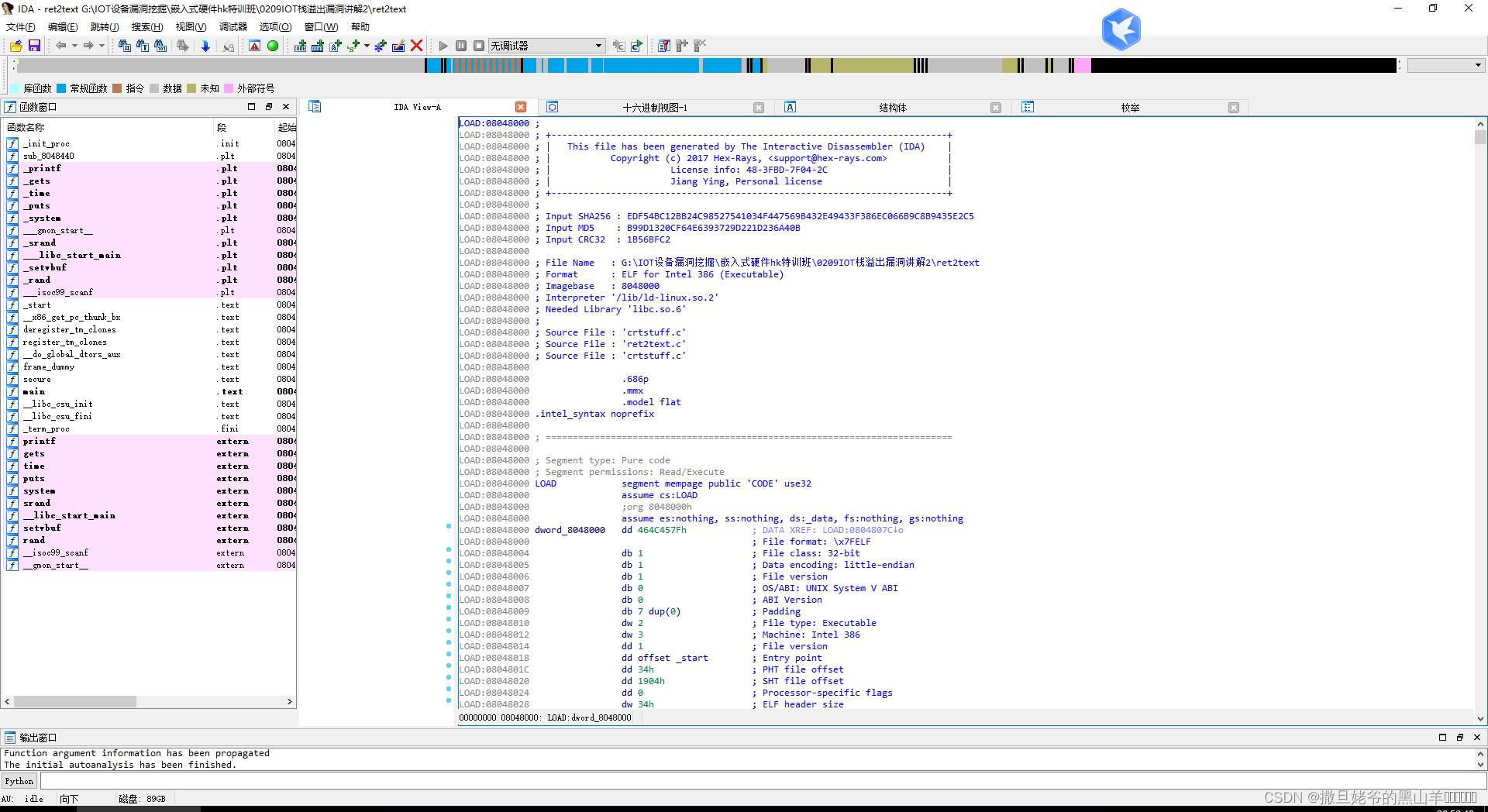Click the Search immediate value binoculars icon
The image size is (1488, 812).
click(x=125, y=46)
